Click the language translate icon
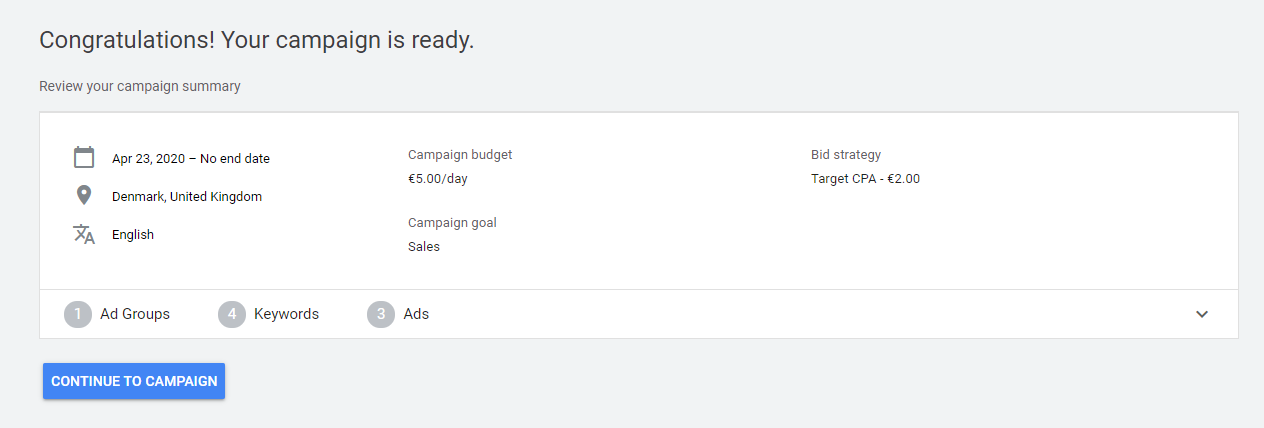This screenshot has height=428, width=1264. [x=84, y=234]
